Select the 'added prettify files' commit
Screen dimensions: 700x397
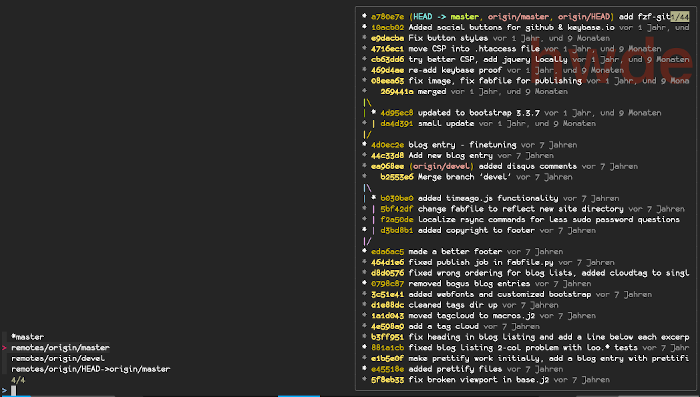(x=455, y=369)
